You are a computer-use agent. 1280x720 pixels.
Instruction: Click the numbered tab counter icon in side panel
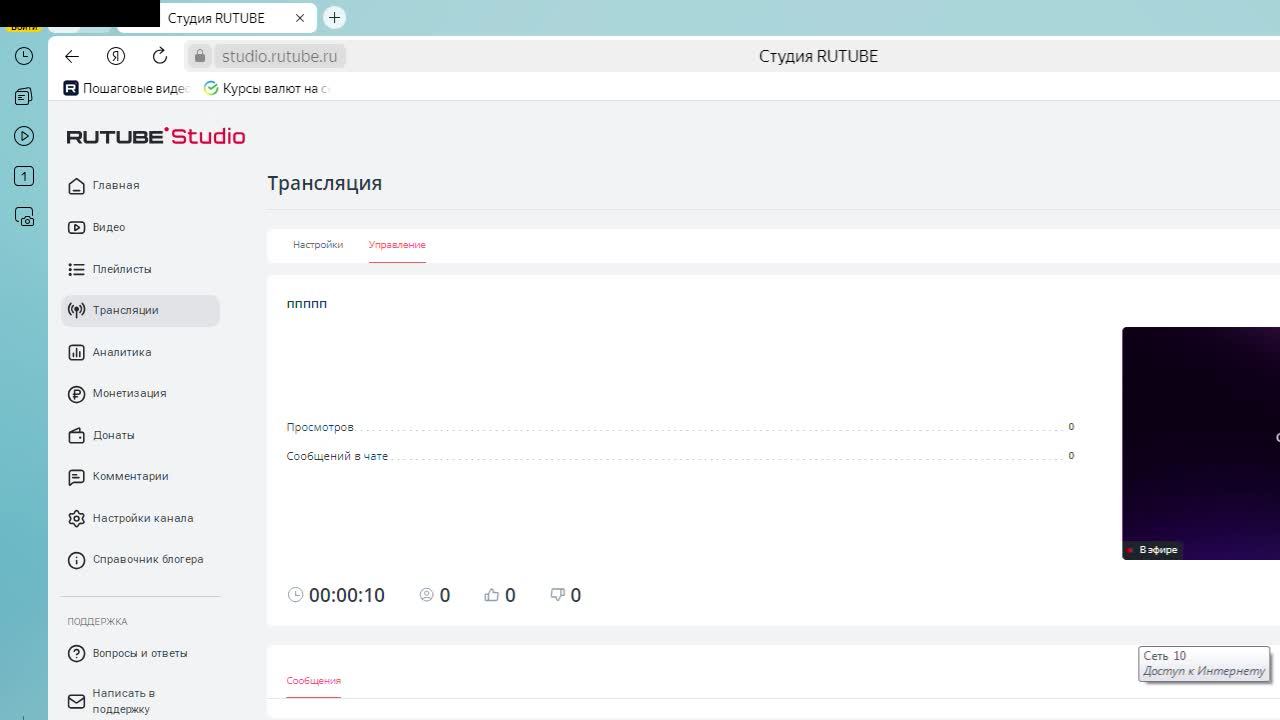pyautogui.click(x=24, y=176)
